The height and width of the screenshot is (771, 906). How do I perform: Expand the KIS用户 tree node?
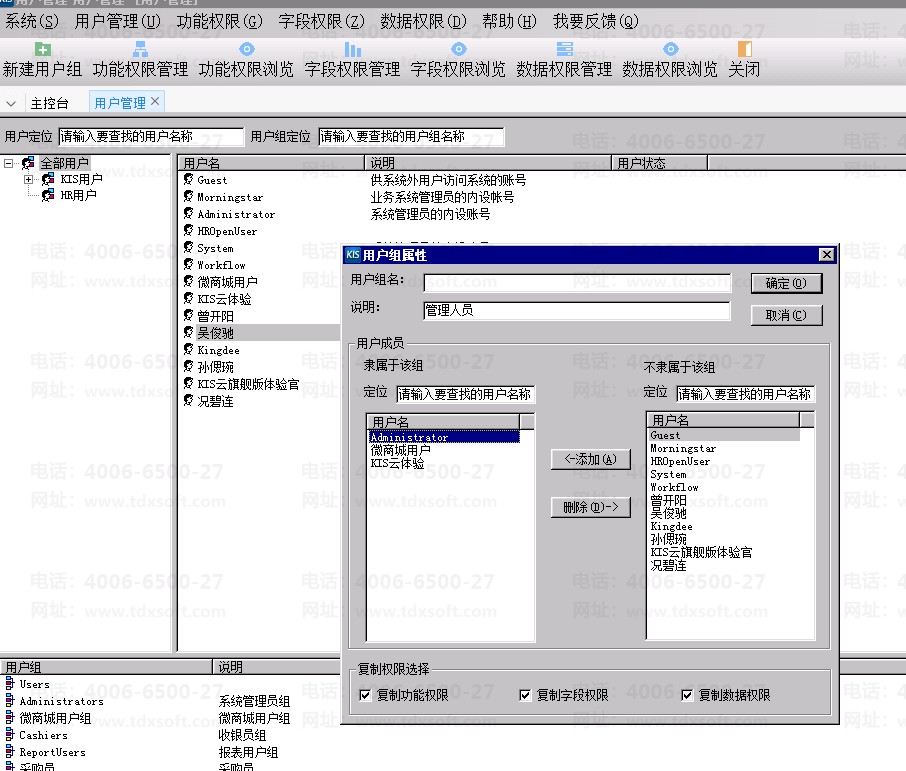click(x=29, y=179)
